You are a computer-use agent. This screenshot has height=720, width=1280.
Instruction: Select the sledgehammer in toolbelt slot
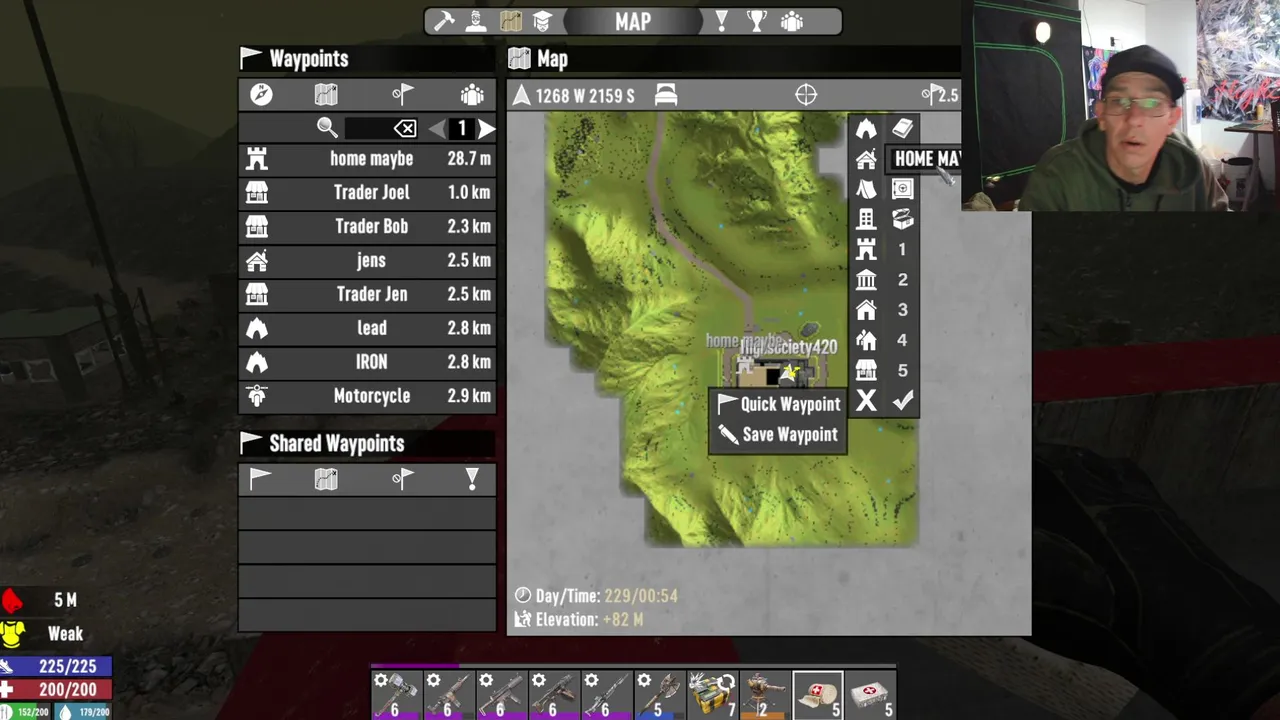pyautogui.click(x=396, y=696)
